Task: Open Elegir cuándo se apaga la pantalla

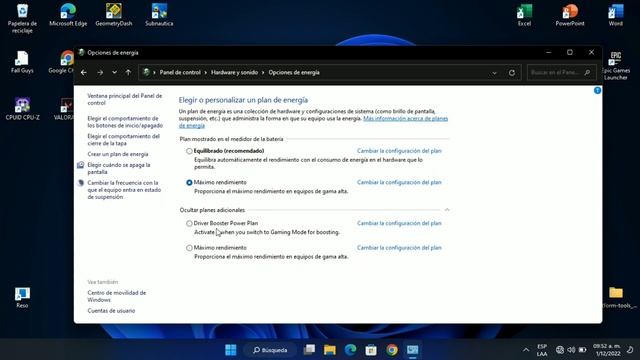Action: pos(119,168)
